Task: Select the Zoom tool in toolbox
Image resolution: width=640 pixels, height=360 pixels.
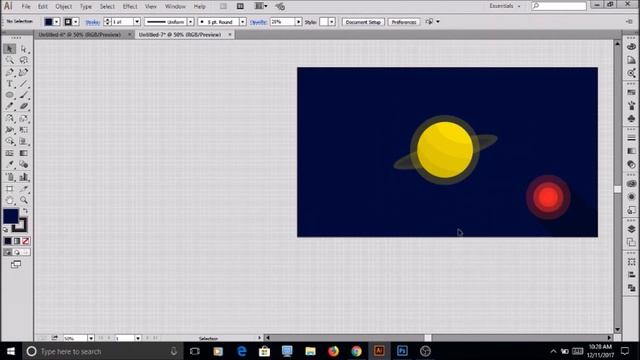Action: coord(24,200)
